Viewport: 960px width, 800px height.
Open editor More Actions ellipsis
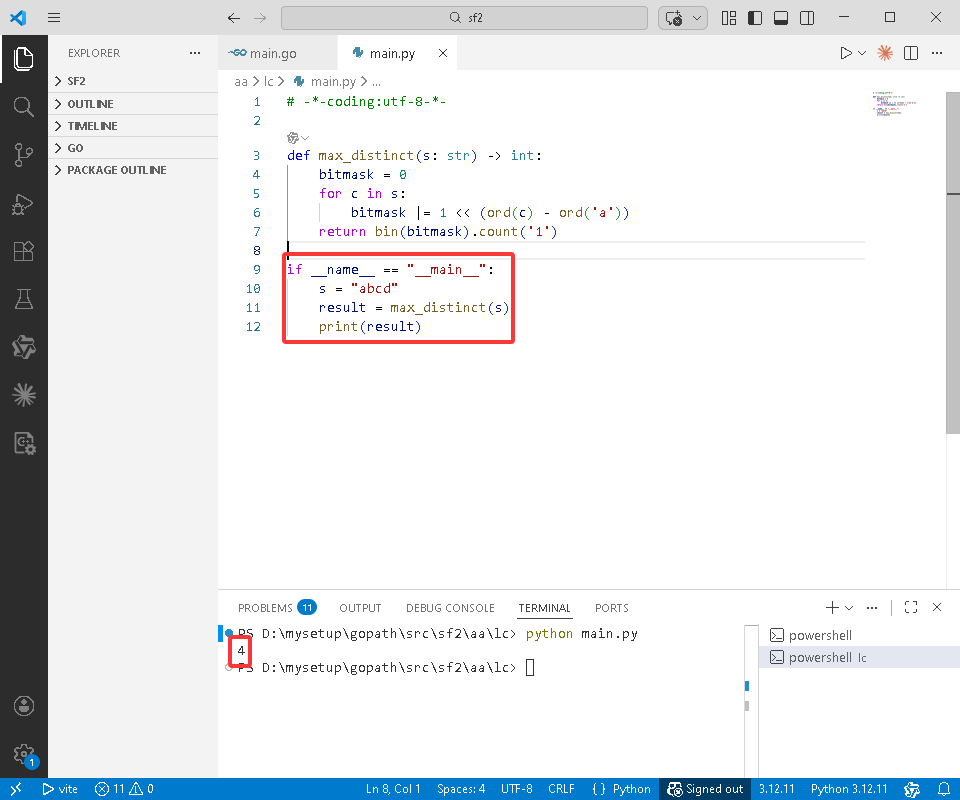pos(937,53)
